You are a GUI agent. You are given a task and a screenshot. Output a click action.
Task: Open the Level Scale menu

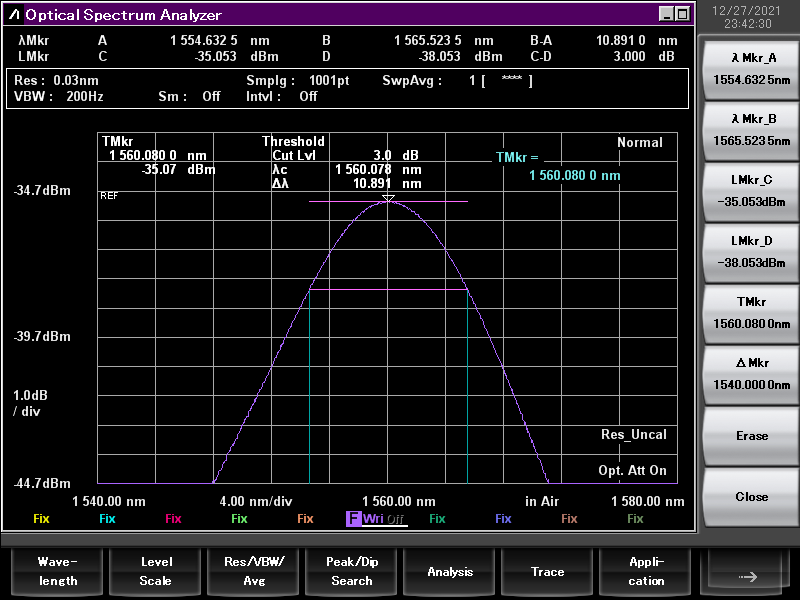(x=156, y=571)
